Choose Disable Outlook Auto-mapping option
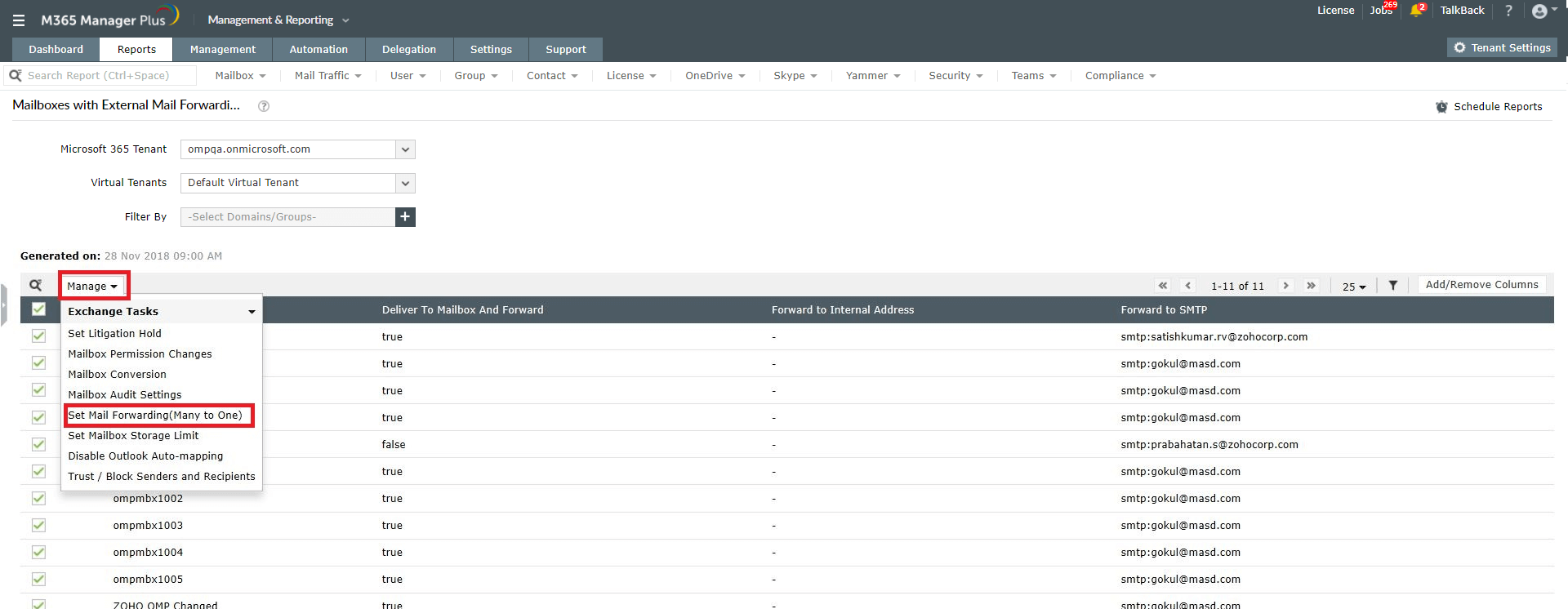The height and width of the screenshot is (609, 1568). pos(145,456)
